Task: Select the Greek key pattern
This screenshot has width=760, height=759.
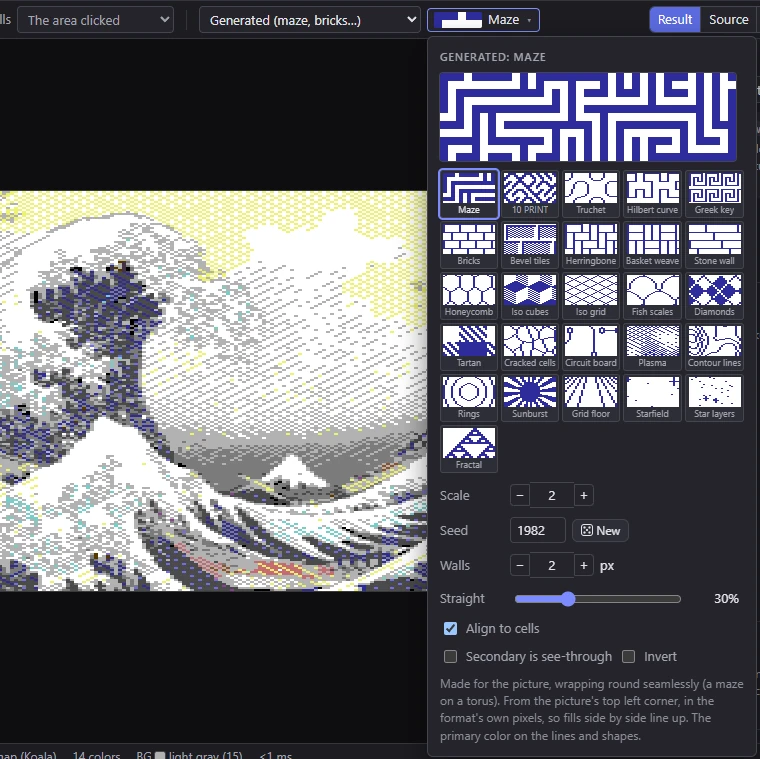Action: click(714, 194)
